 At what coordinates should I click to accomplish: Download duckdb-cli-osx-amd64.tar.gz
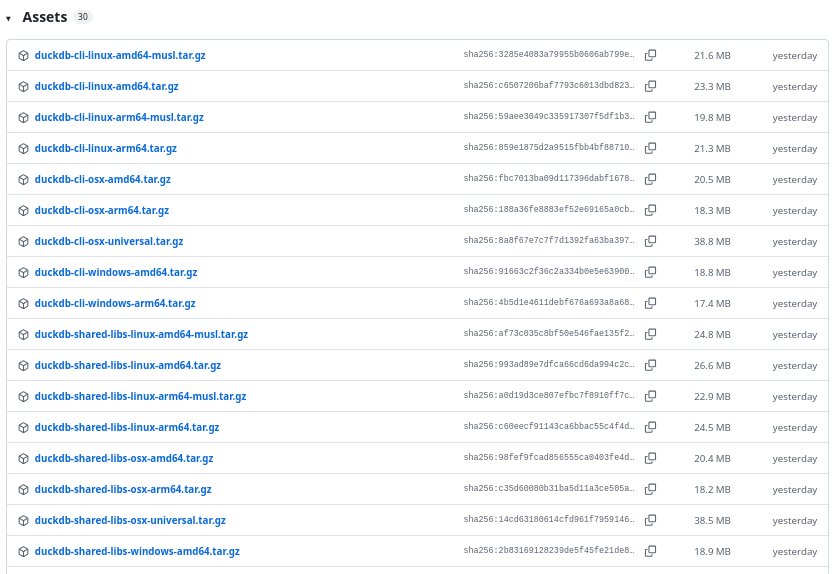pyautogui.click(x=102, y=179)
